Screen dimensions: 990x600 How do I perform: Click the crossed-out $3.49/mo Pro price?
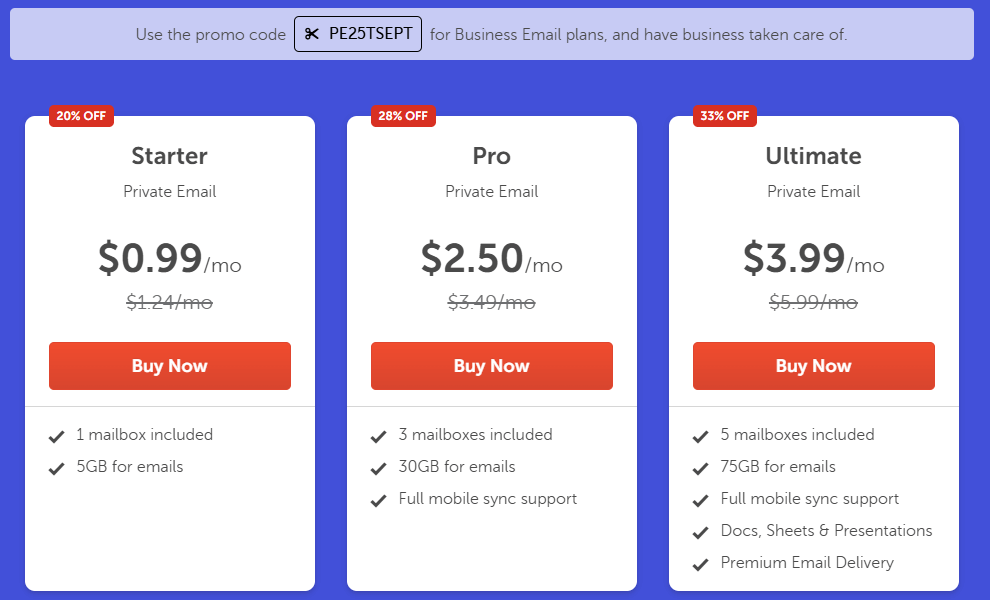coord(491,301)
